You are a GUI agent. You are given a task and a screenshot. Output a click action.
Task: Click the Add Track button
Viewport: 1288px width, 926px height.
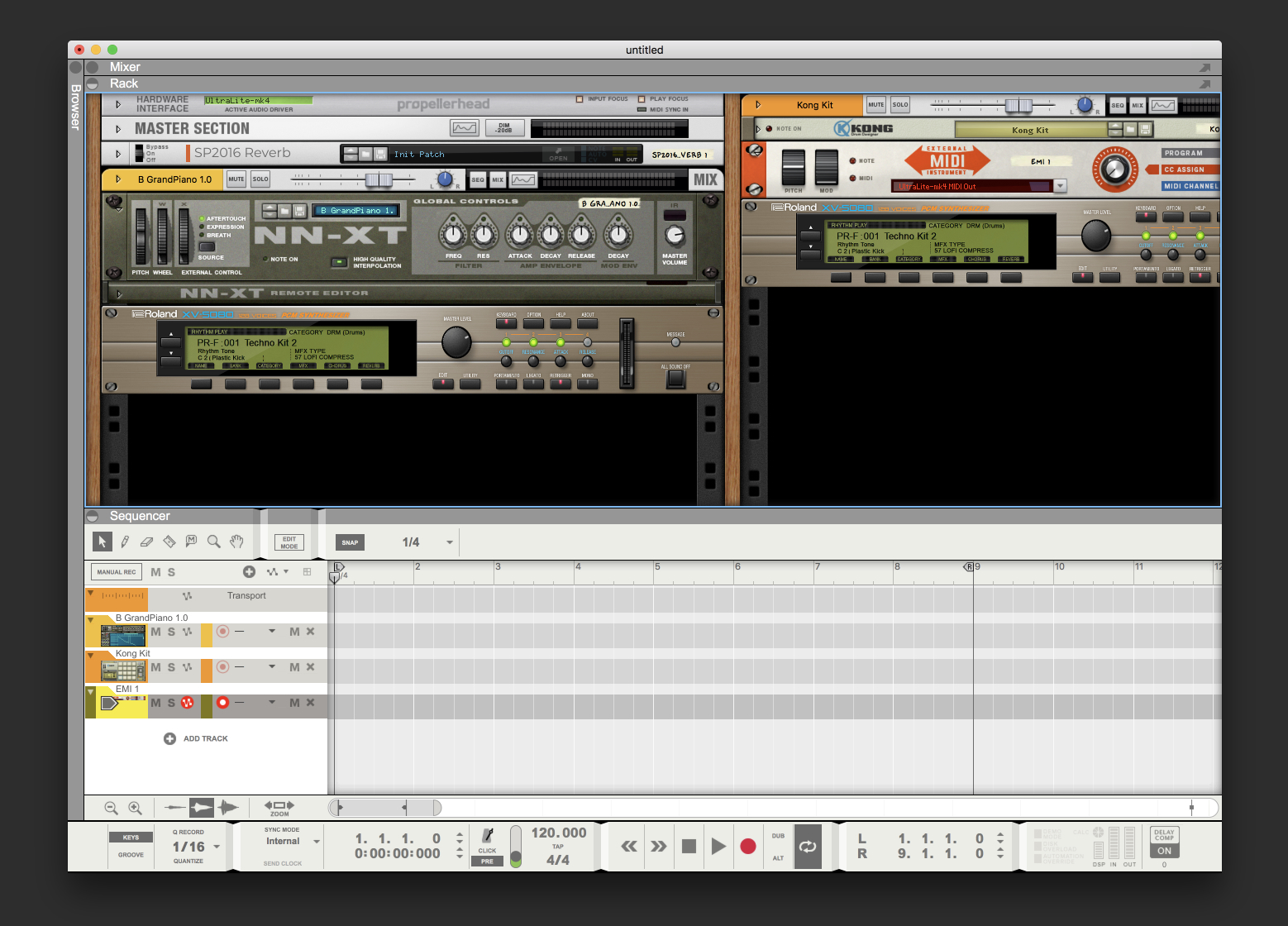[x=196, y=738]
